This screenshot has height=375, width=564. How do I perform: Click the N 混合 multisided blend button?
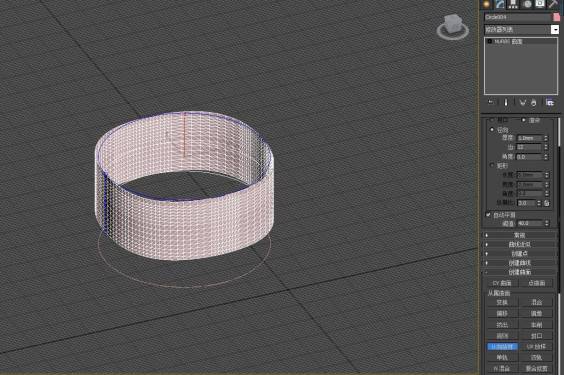502,369
